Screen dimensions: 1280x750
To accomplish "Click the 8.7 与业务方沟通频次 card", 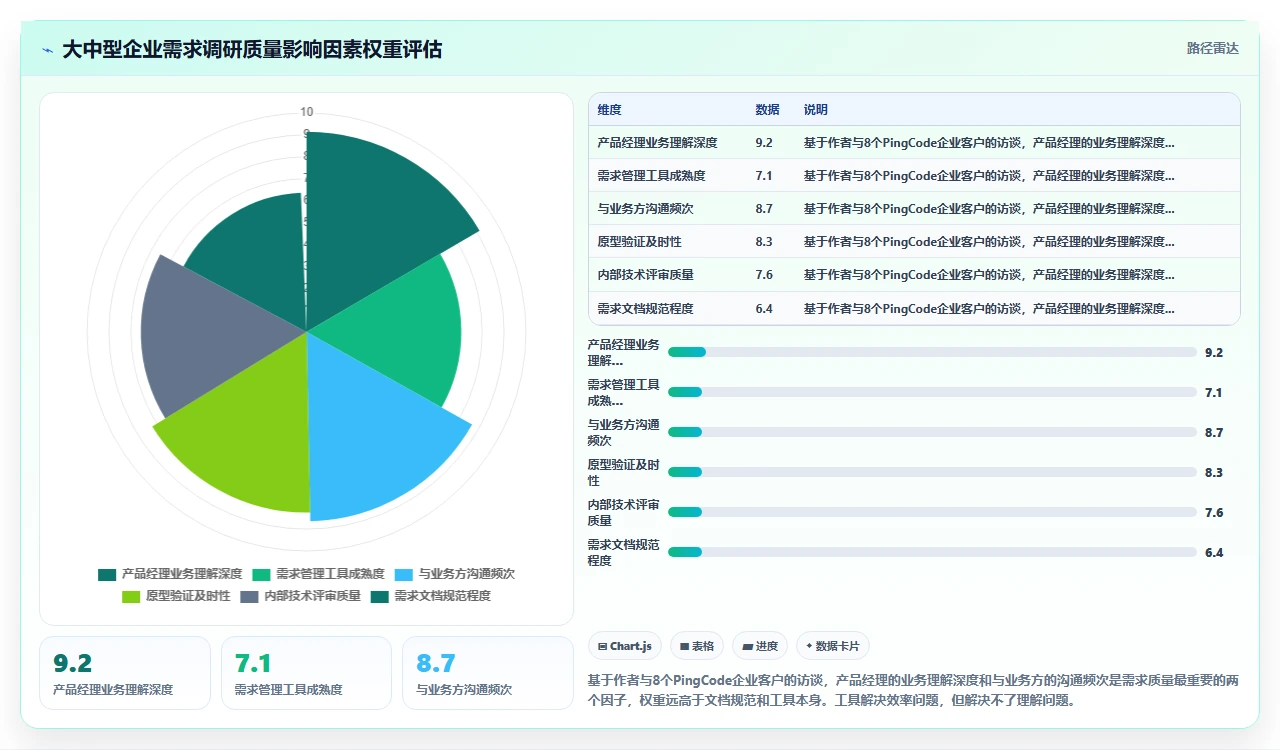I will coord(488,673).
